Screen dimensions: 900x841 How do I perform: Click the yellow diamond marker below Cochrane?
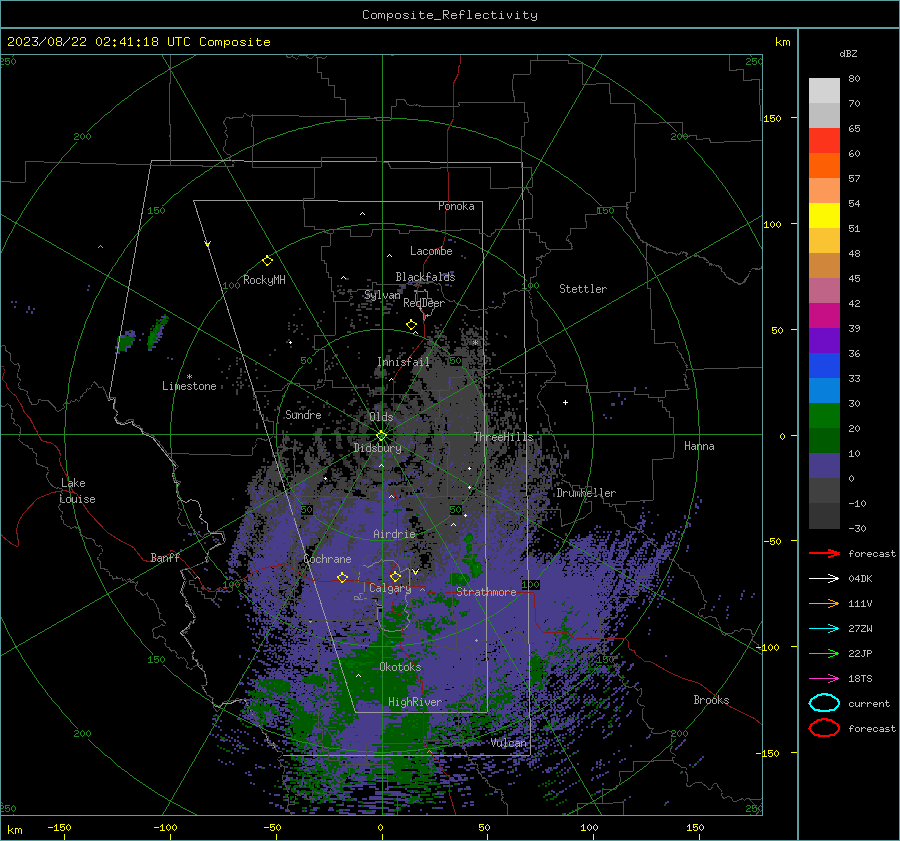coord(342,577)
